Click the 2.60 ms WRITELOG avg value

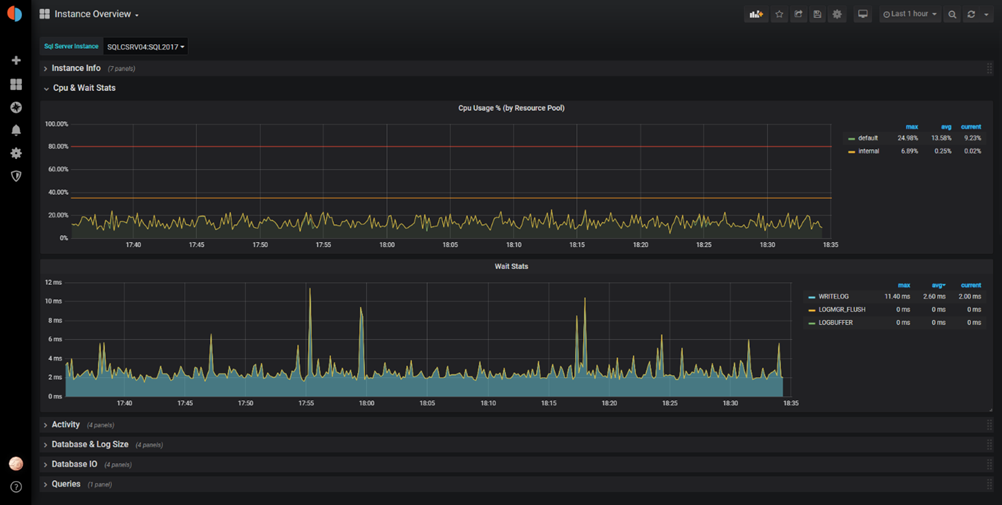pos(934,297)
